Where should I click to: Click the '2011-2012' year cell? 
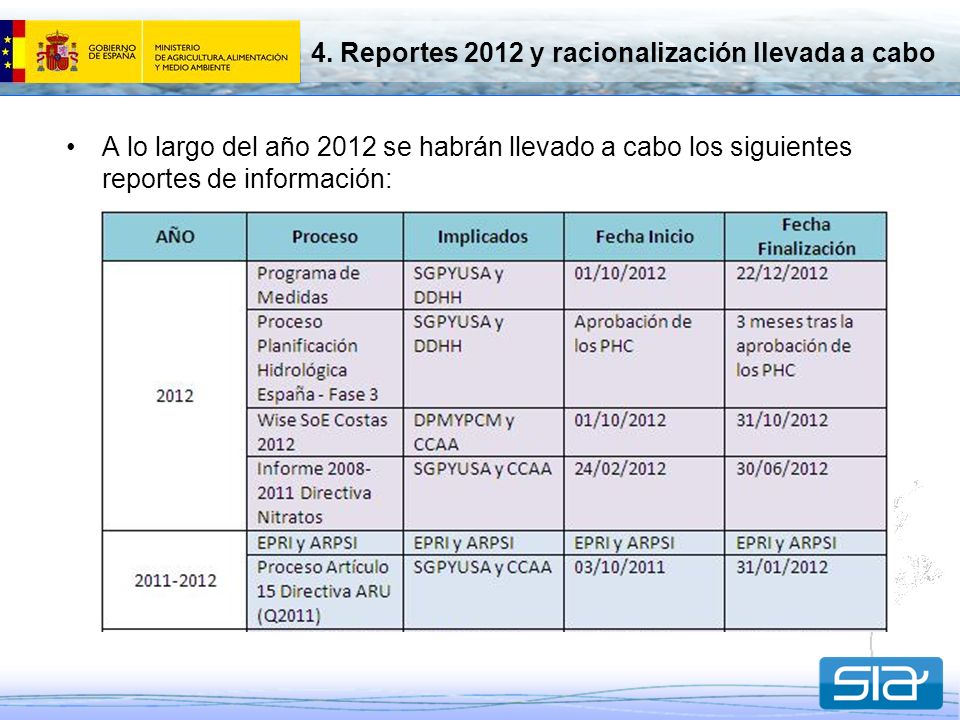point(175,580)
